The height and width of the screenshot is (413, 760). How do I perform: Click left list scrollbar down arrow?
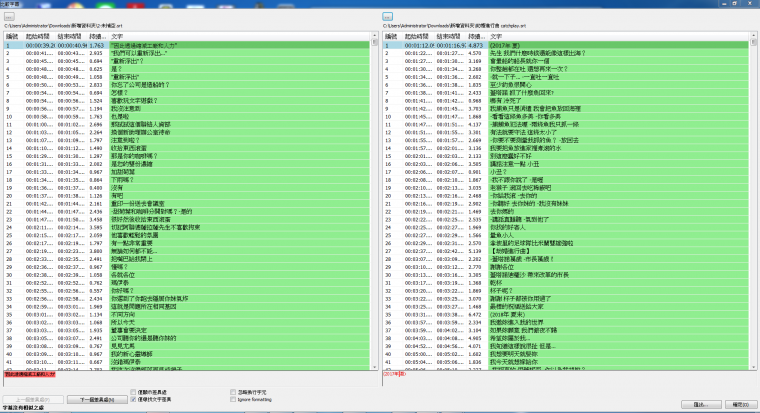pyautogui.click(x=374, y=367)
